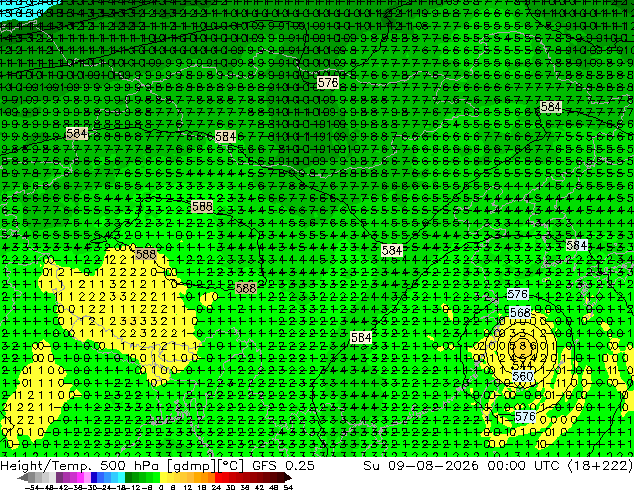Image resolution: width=634 pixels, height=490 pixels.
Task: Click the '(18+222)' forecast run text
Action: [x=600, y=466]
